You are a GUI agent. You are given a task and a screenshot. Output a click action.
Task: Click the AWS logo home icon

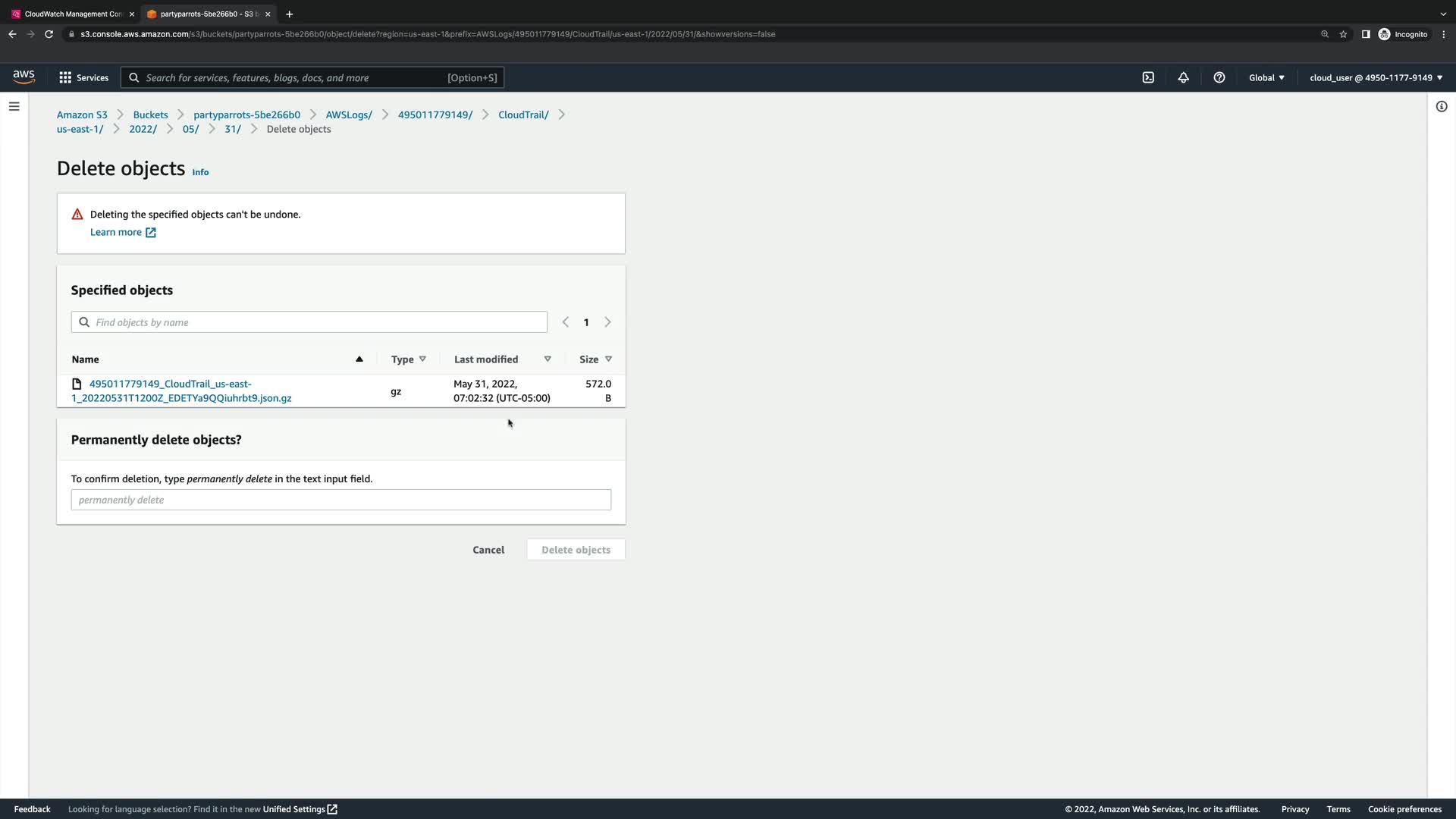[24, 77]
